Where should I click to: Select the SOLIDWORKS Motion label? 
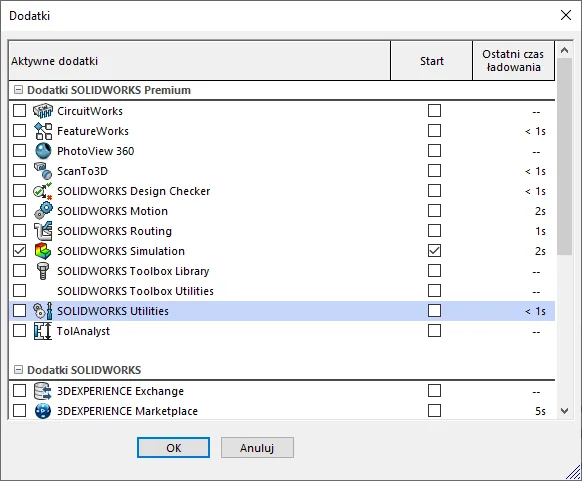tap(112, 211)
